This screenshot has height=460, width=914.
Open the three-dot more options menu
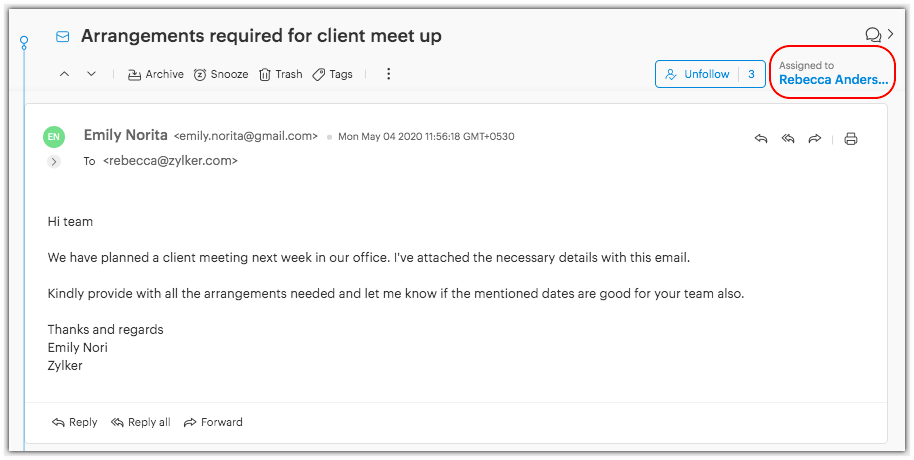389,74
